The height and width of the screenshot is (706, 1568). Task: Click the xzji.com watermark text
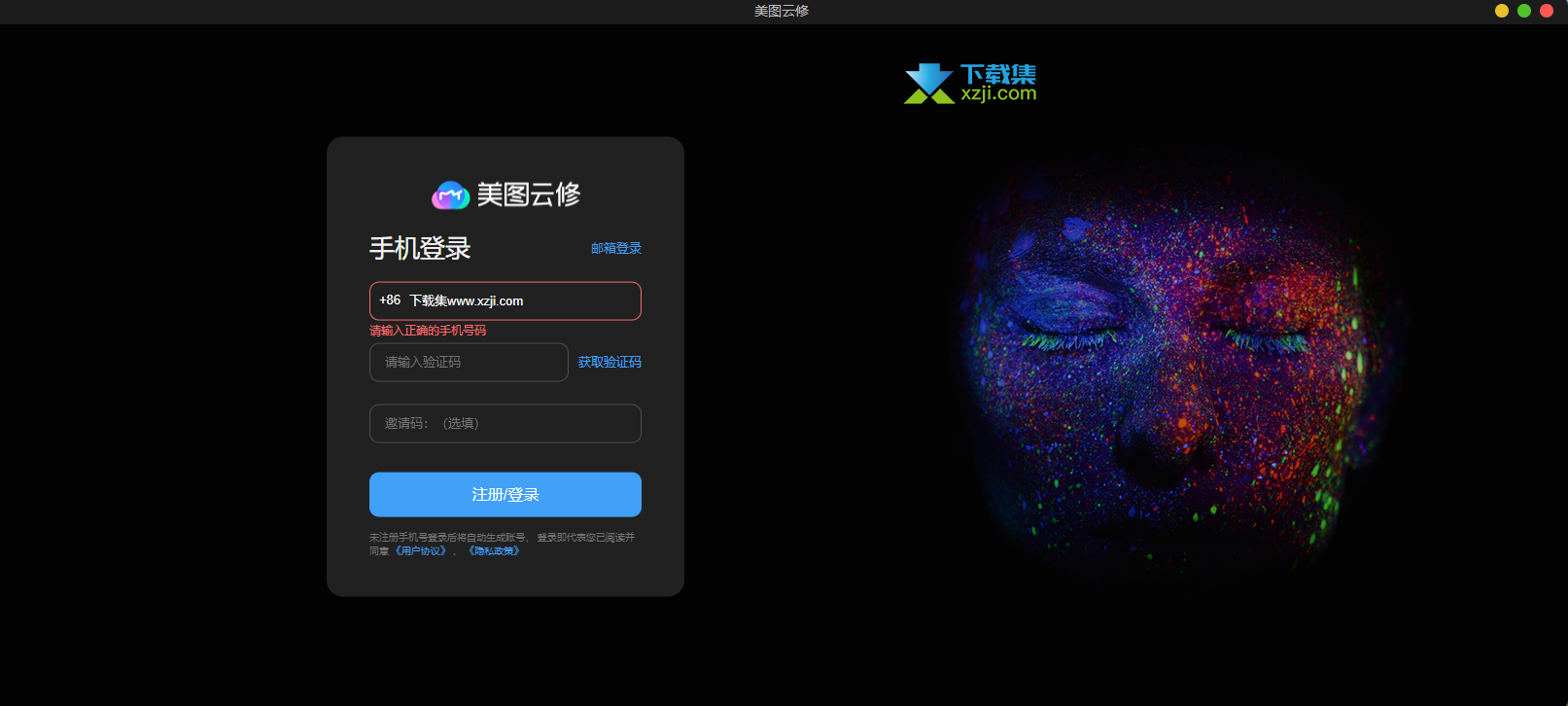pyautogui.click(x=998, y=94)
